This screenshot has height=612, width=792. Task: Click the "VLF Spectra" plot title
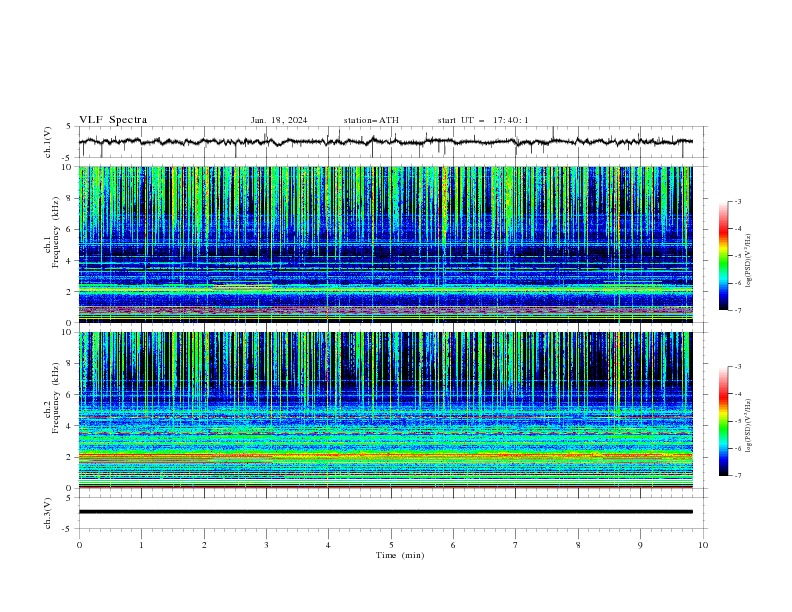[x=113, y=120]
